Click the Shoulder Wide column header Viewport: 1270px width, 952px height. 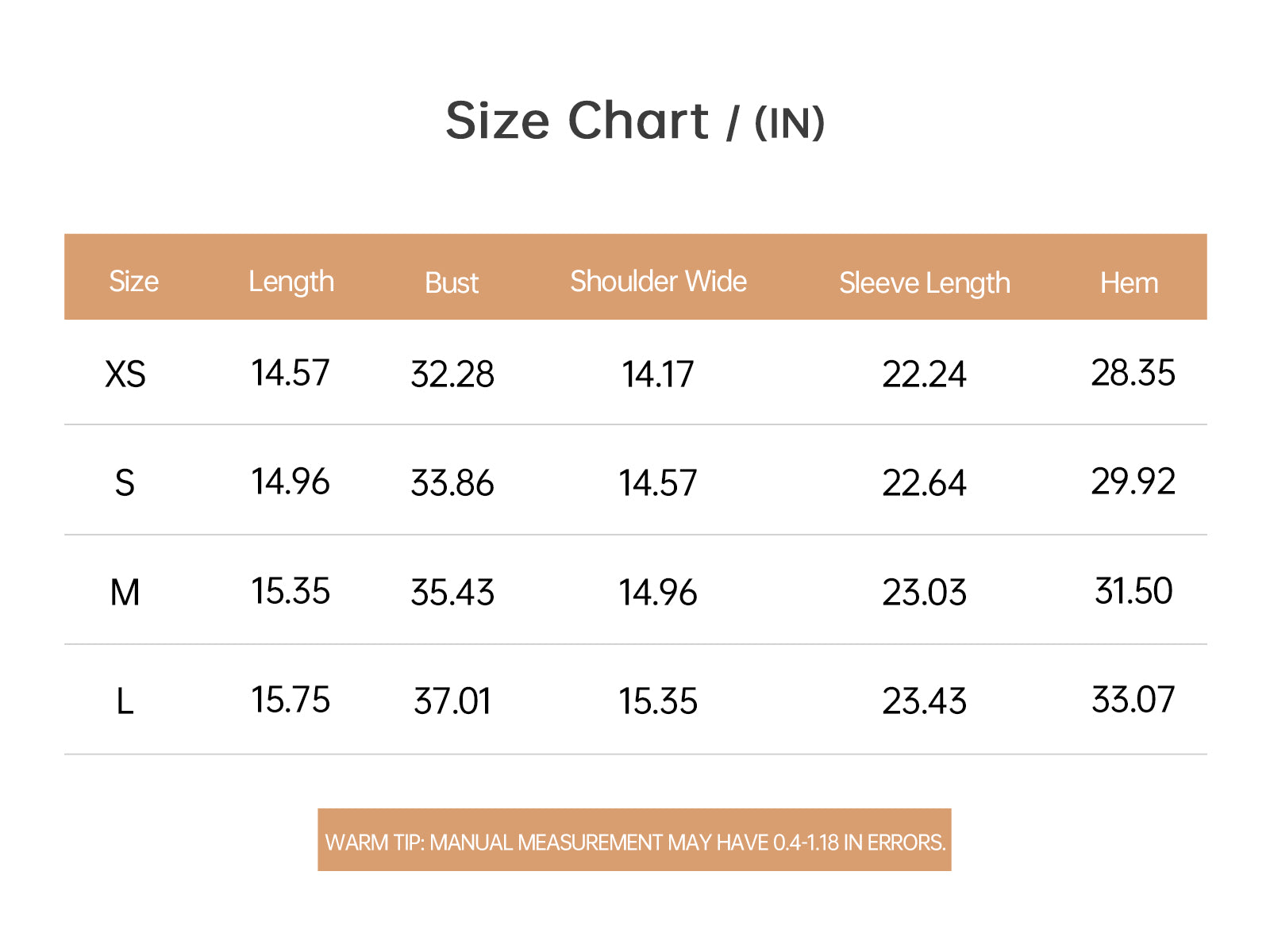tap(659, 282)
